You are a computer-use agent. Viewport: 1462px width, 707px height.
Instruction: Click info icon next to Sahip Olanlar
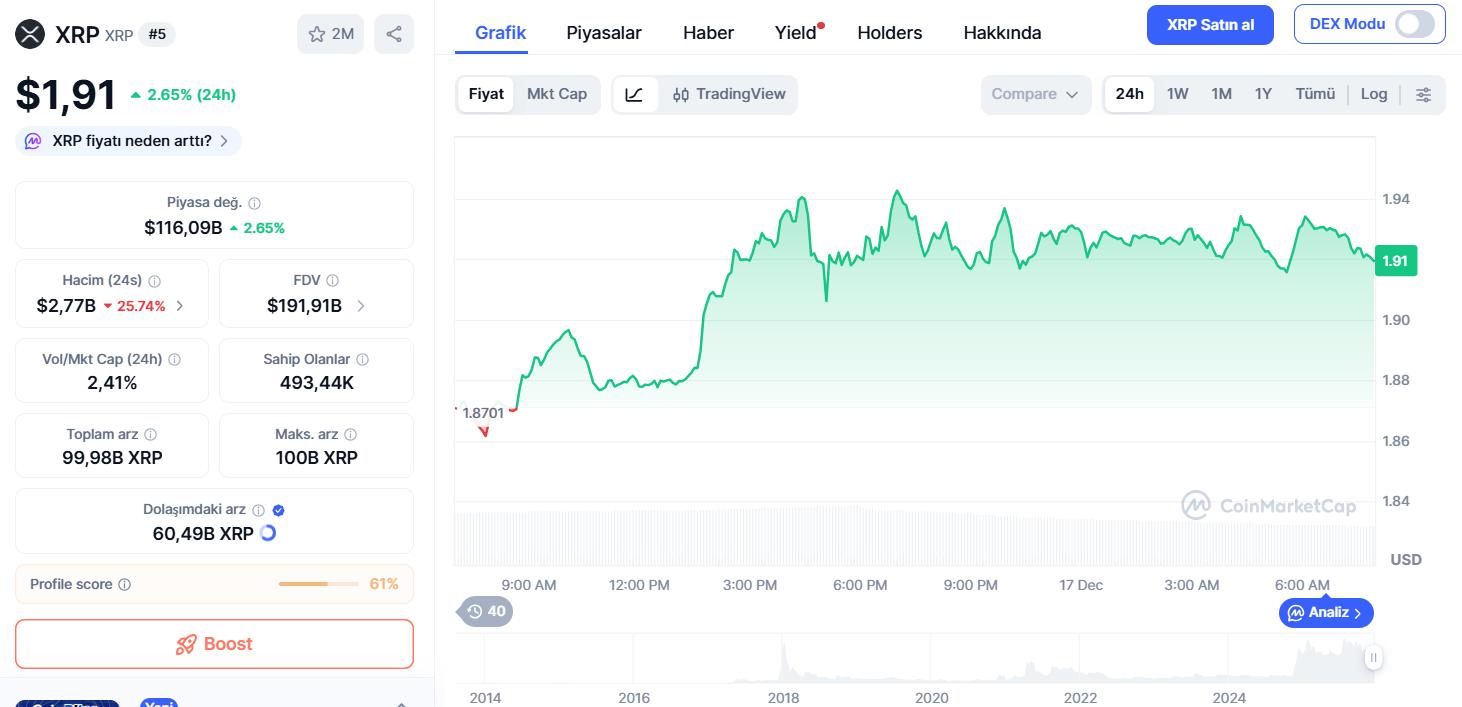coord(362,359)
